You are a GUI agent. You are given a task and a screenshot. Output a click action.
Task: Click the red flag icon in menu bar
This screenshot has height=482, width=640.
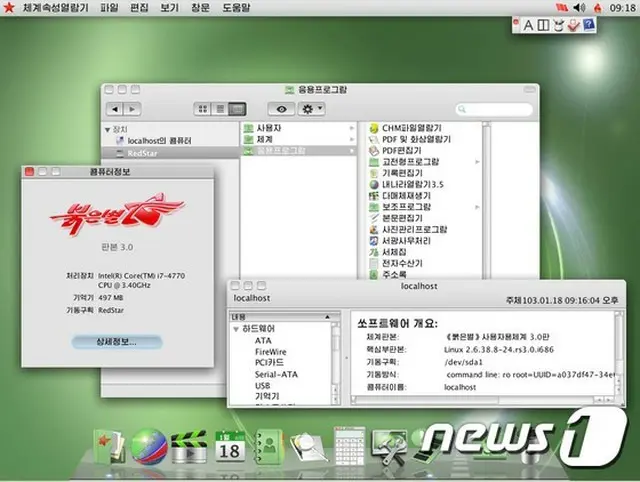click(562, 7)
